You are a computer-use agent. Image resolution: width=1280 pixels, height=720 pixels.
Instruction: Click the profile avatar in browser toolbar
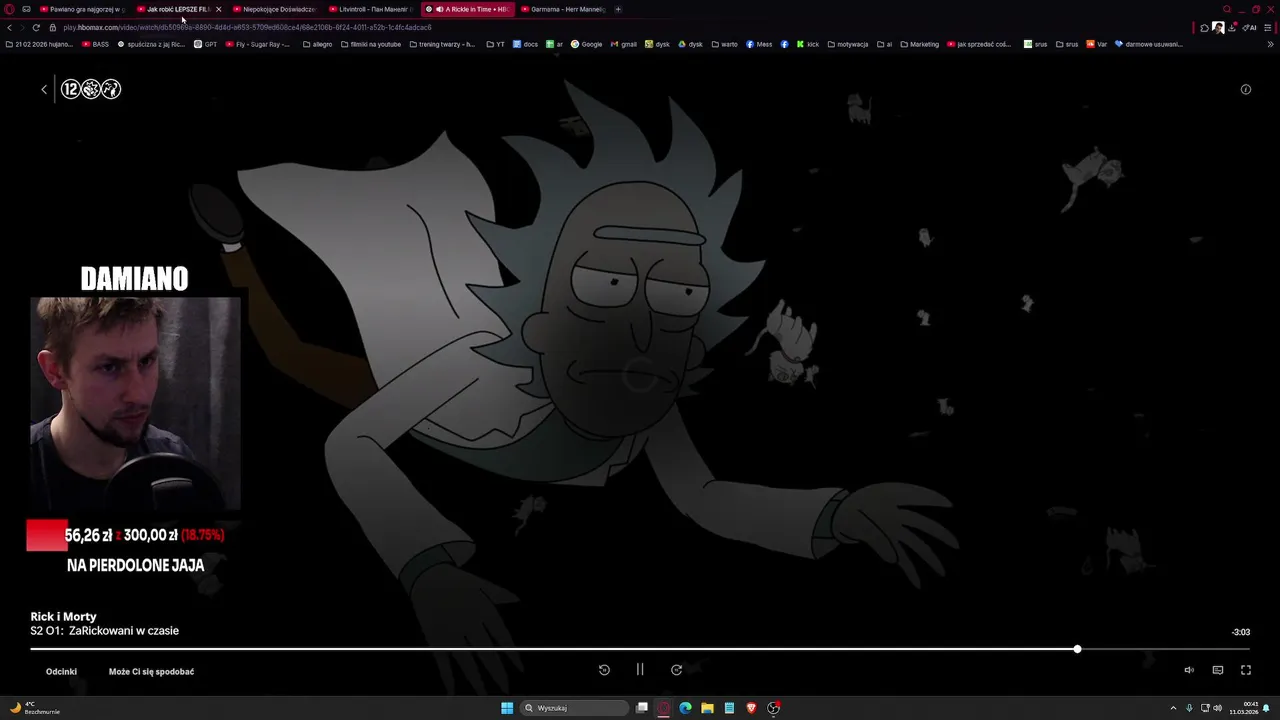click(x=1218, y=28)
